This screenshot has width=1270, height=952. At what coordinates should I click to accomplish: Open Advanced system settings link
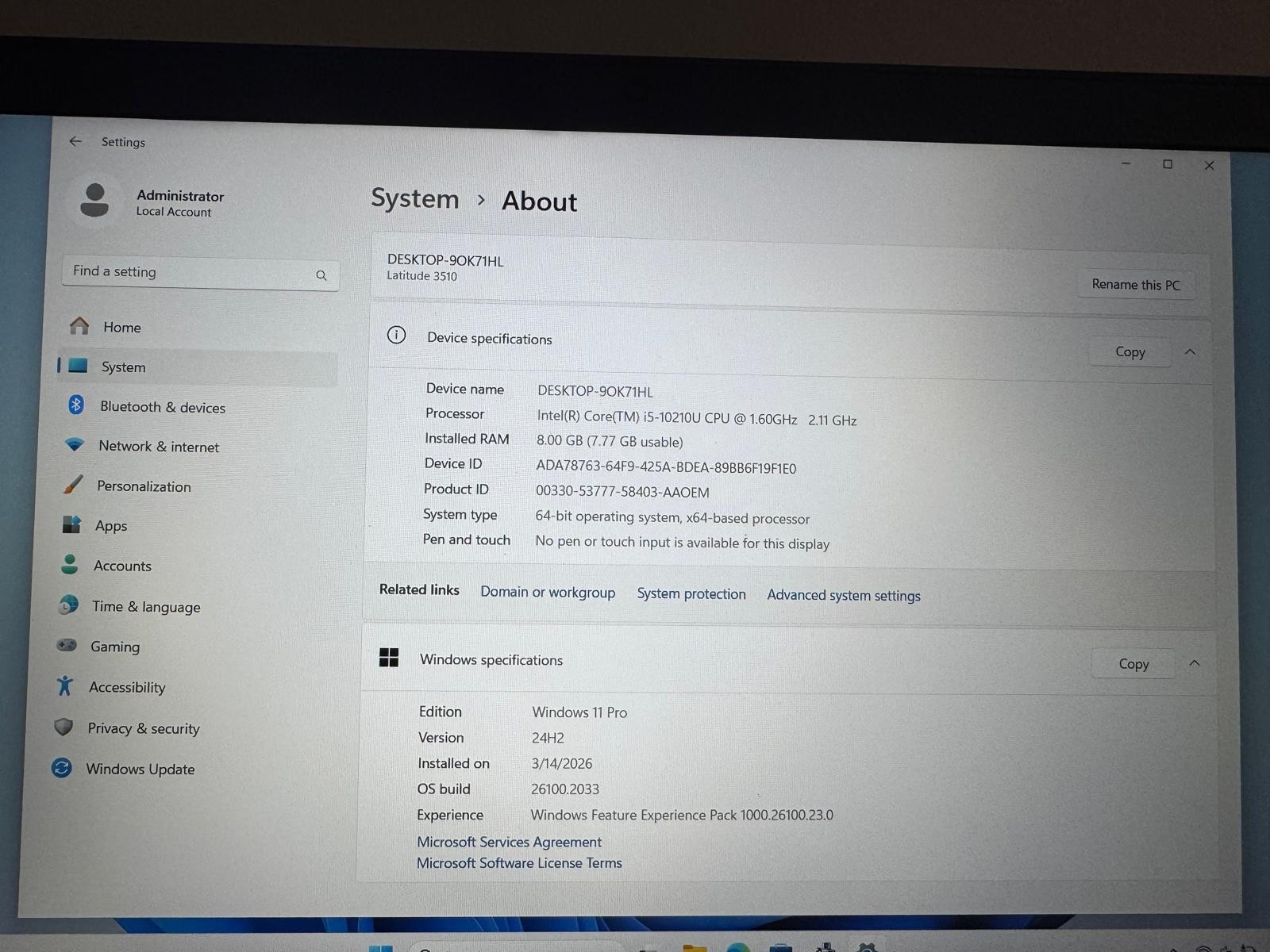[844, 596]
